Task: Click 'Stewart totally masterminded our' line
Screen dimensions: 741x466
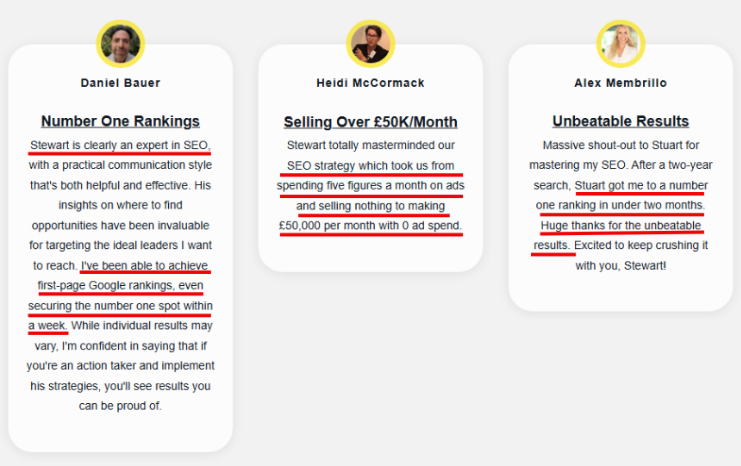Action: click(370, 145)
